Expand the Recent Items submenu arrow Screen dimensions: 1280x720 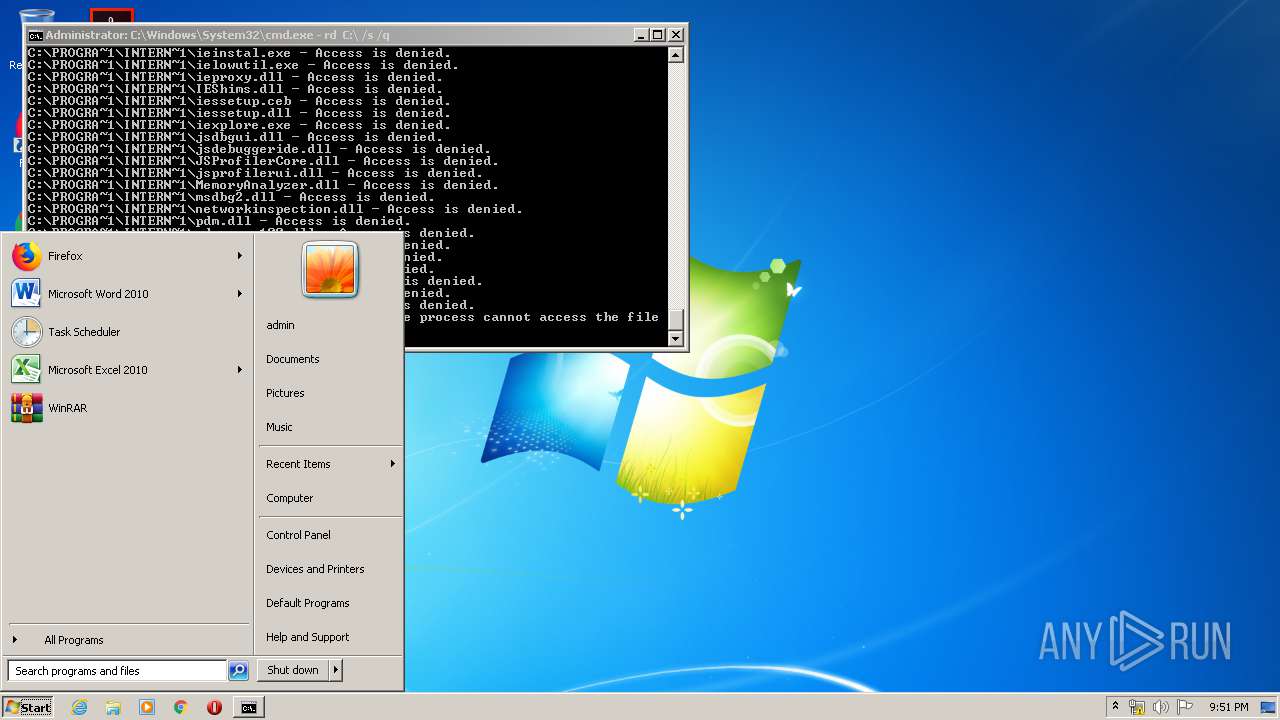tap(393, 464)
